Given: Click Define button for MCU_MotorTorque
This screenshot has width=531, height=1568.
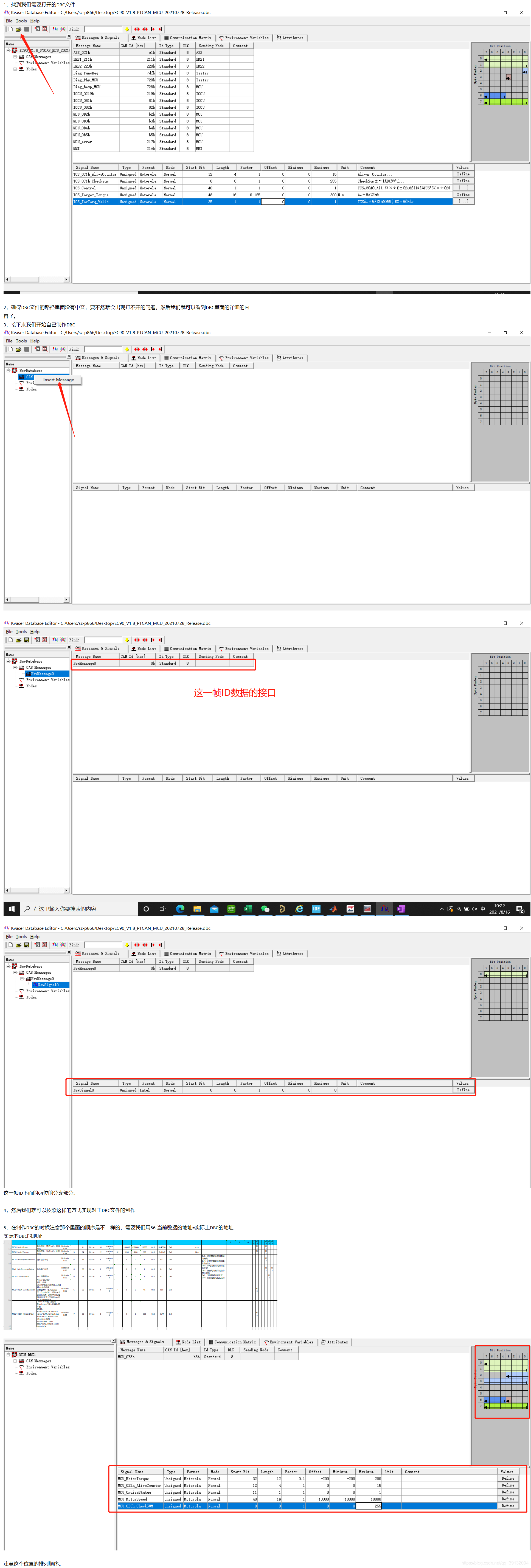Looking at the screenshot, I should [507, 1479].
